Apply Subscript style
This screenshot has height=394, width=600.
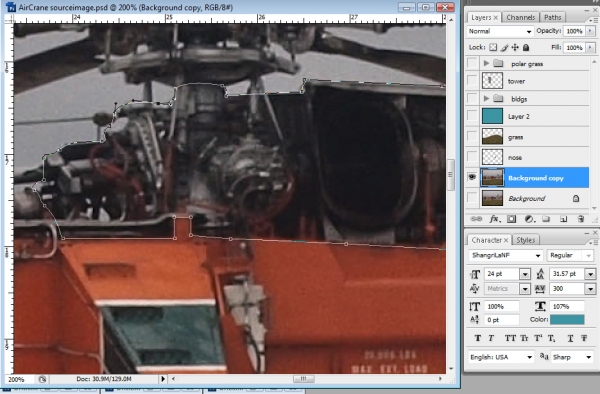click(x=551, y=338)
